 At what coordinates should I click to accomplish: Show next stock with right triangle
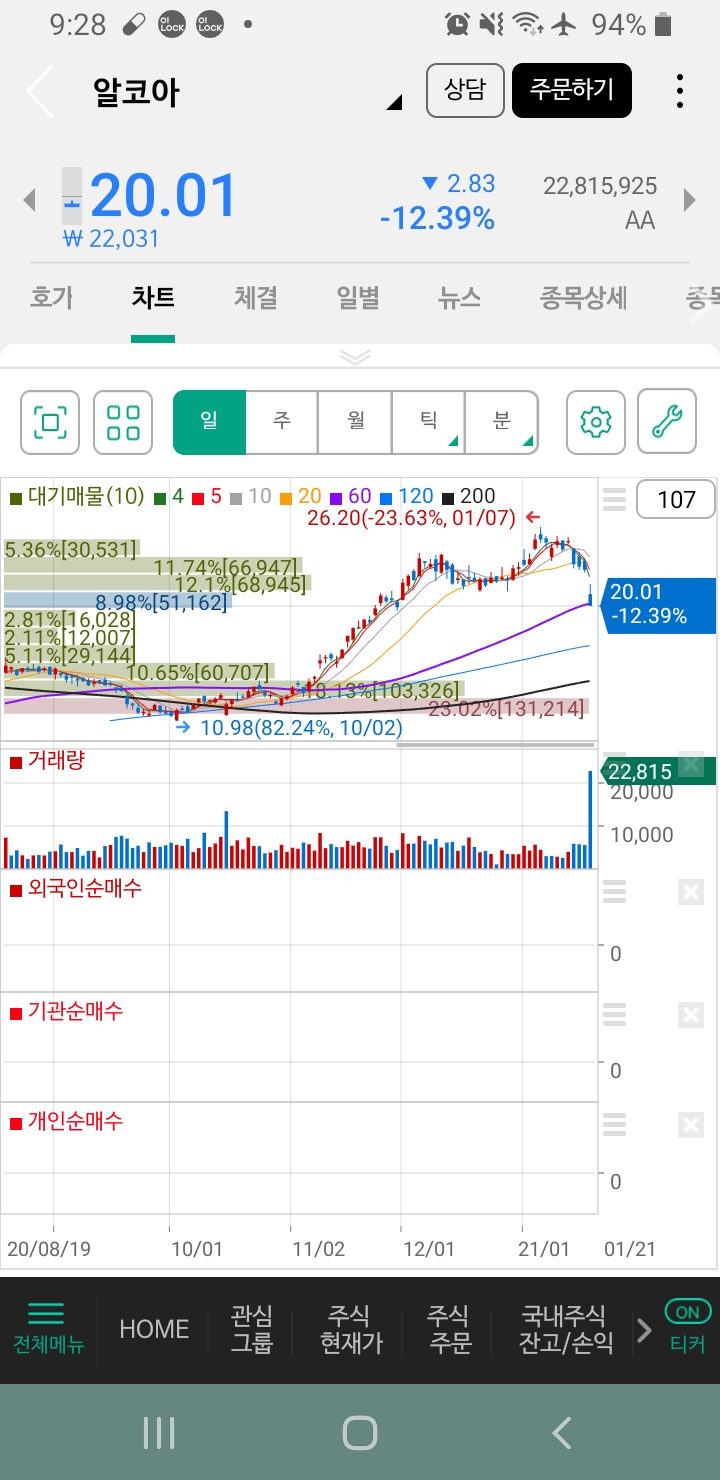[x=690, y=200]
